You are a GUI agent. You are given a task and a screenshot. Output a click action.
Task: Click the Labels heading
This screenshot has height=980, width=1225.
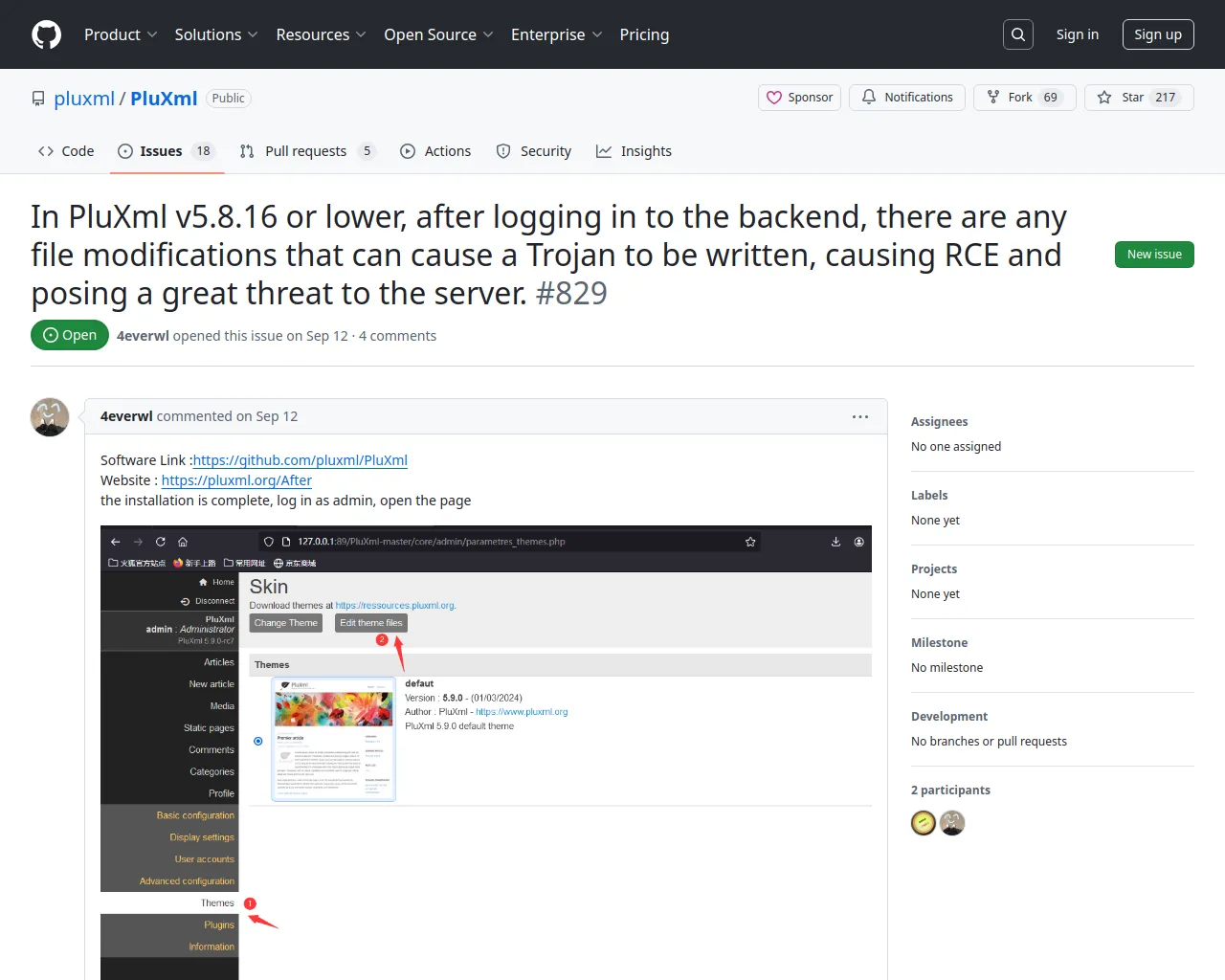[x=929, y=496]
